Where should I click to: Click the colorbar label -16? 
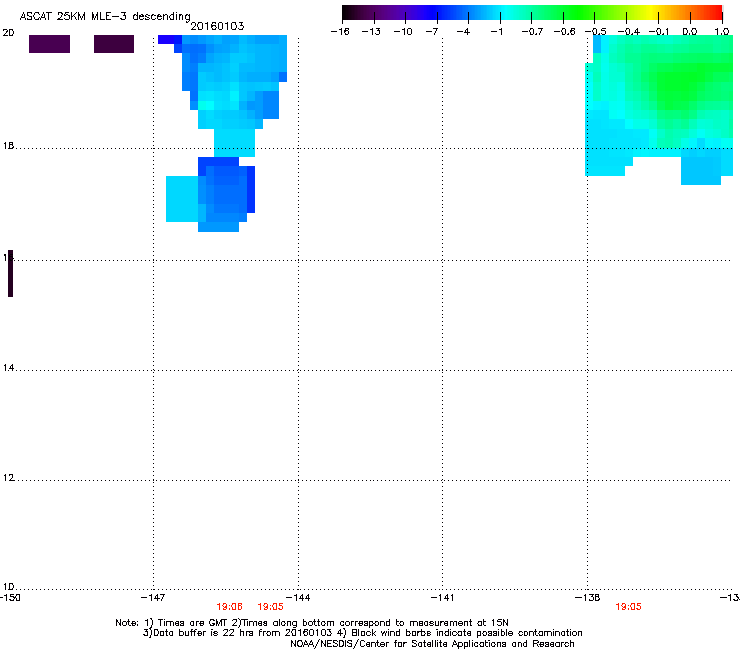click(340, 32)
